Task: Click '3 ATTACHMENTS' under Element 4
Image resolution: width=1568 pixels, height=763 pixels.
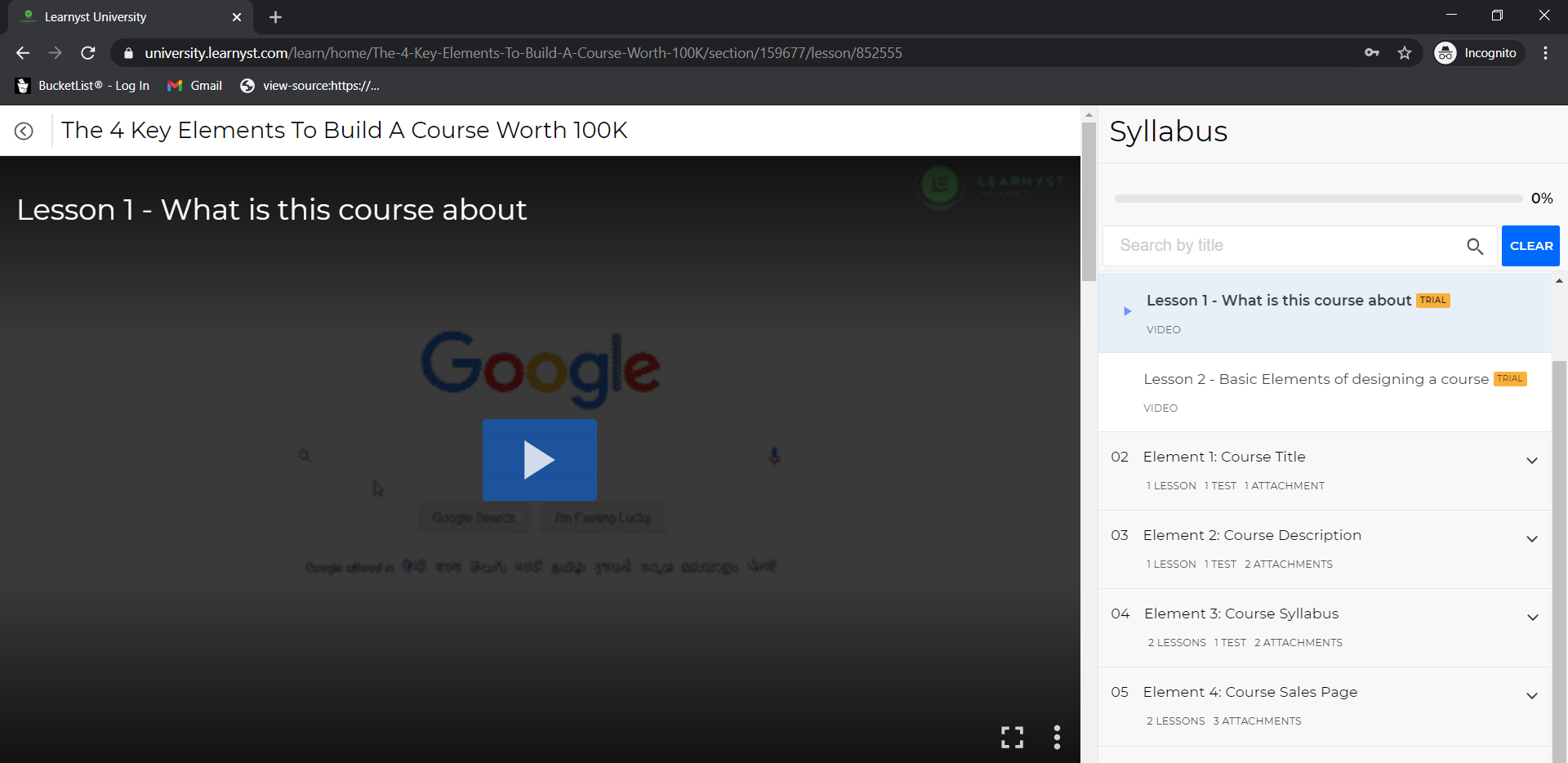Action: pyautogui.click(x=1257, y=721)
